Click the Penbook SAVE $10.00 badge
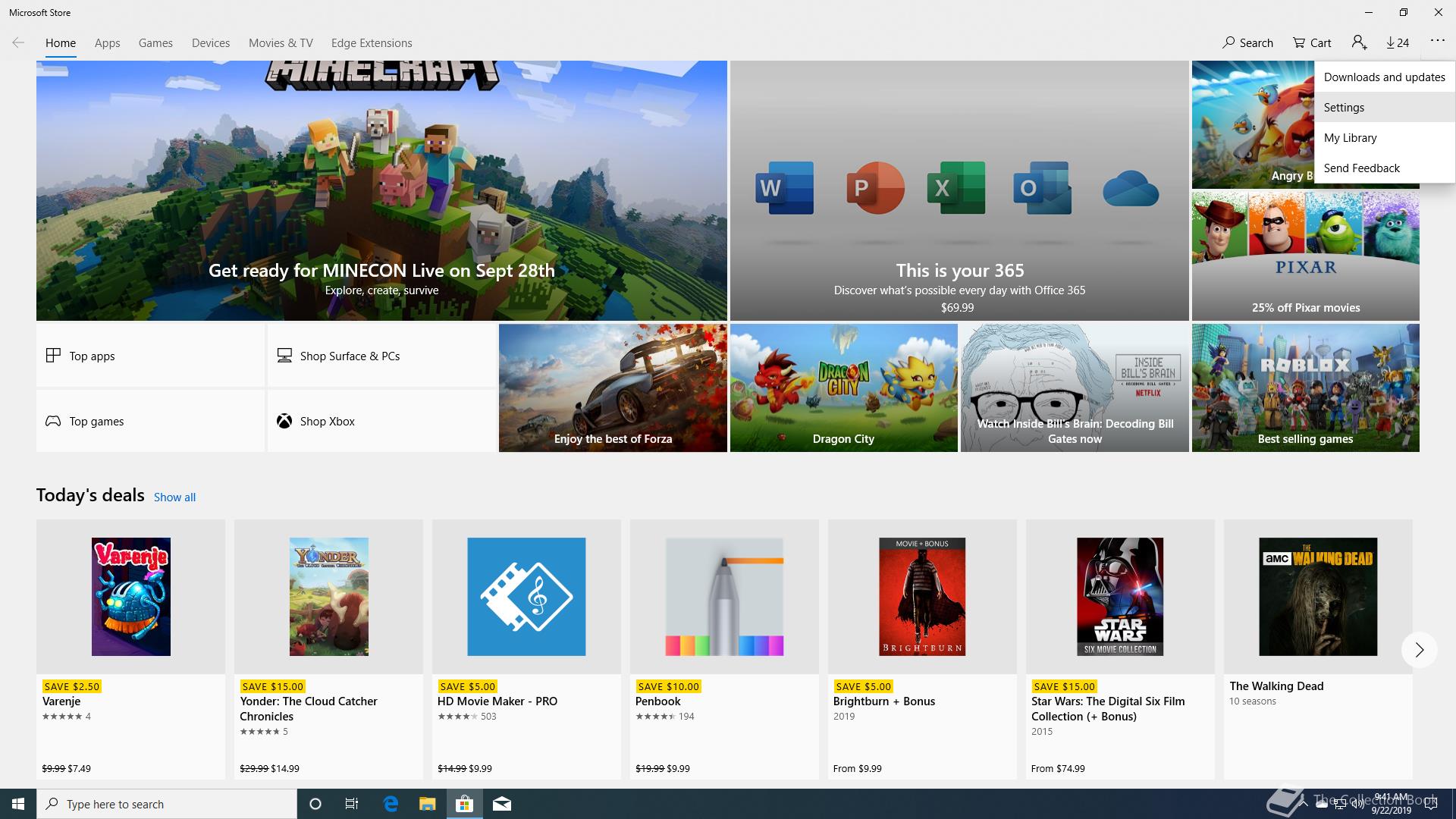Viewport: 1456px width, 819px height. pos(668,686)
